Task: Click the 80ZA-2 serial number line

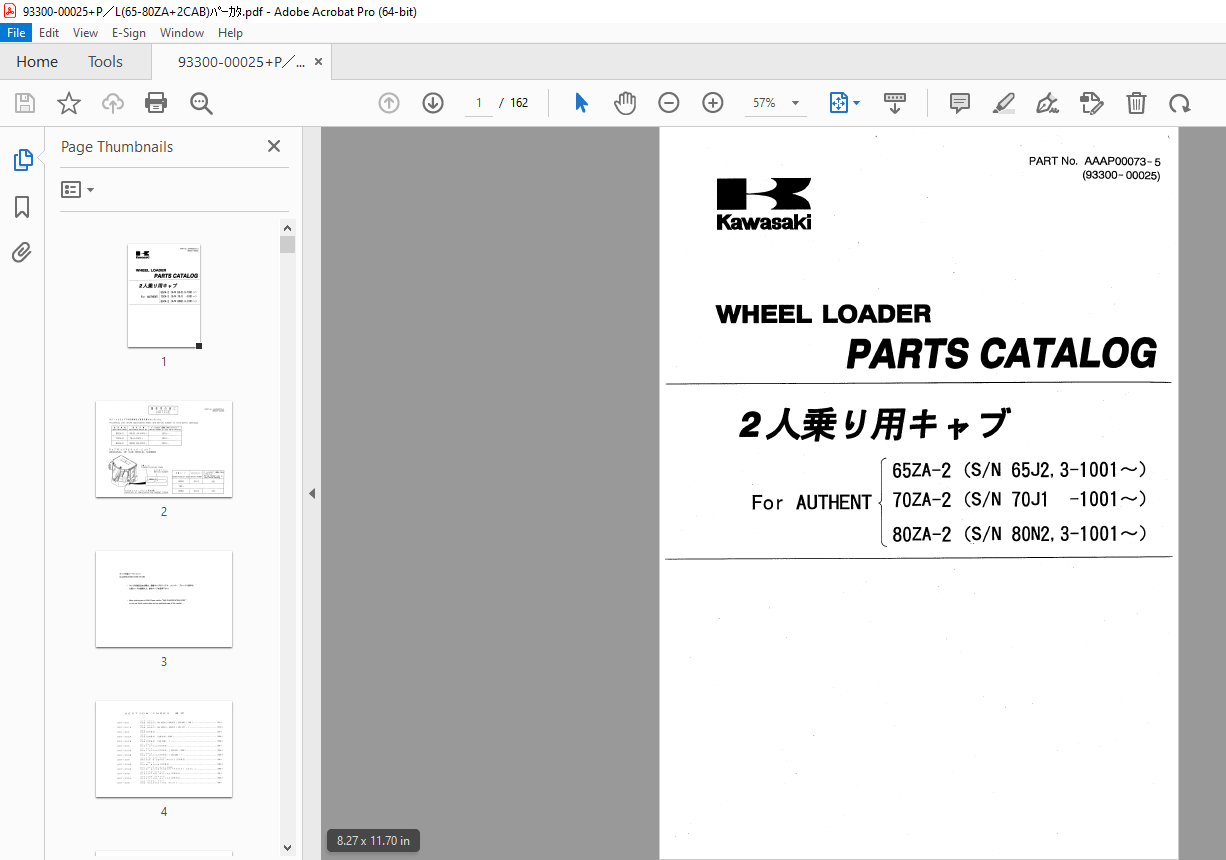Action: [x=1019, y=534]
